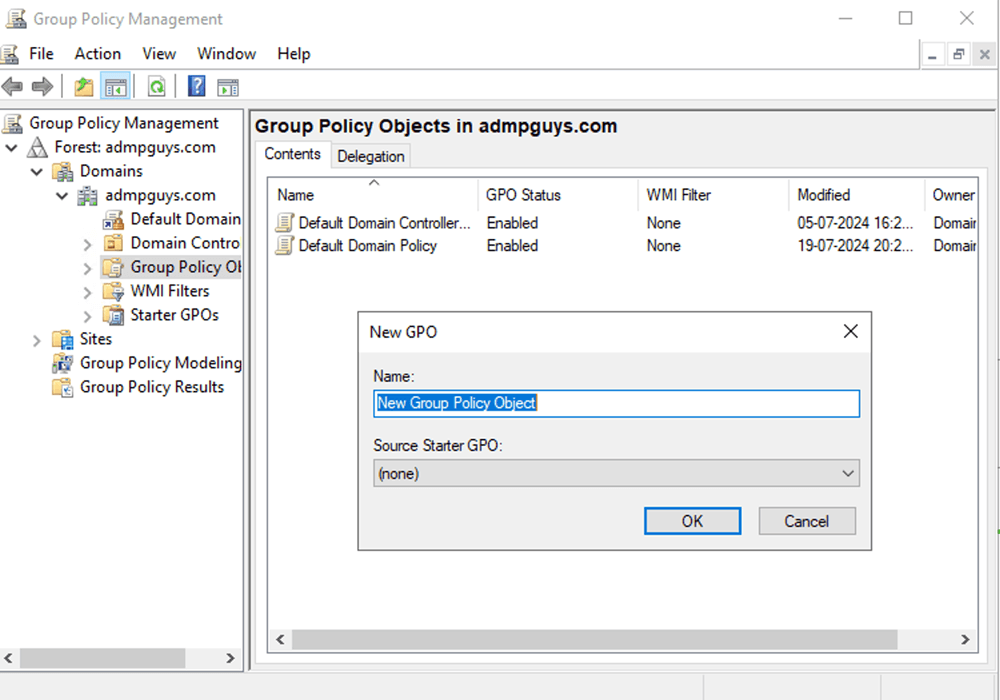
Task: Open Help using the question mark icon
Action: click(x=196, y=86)
